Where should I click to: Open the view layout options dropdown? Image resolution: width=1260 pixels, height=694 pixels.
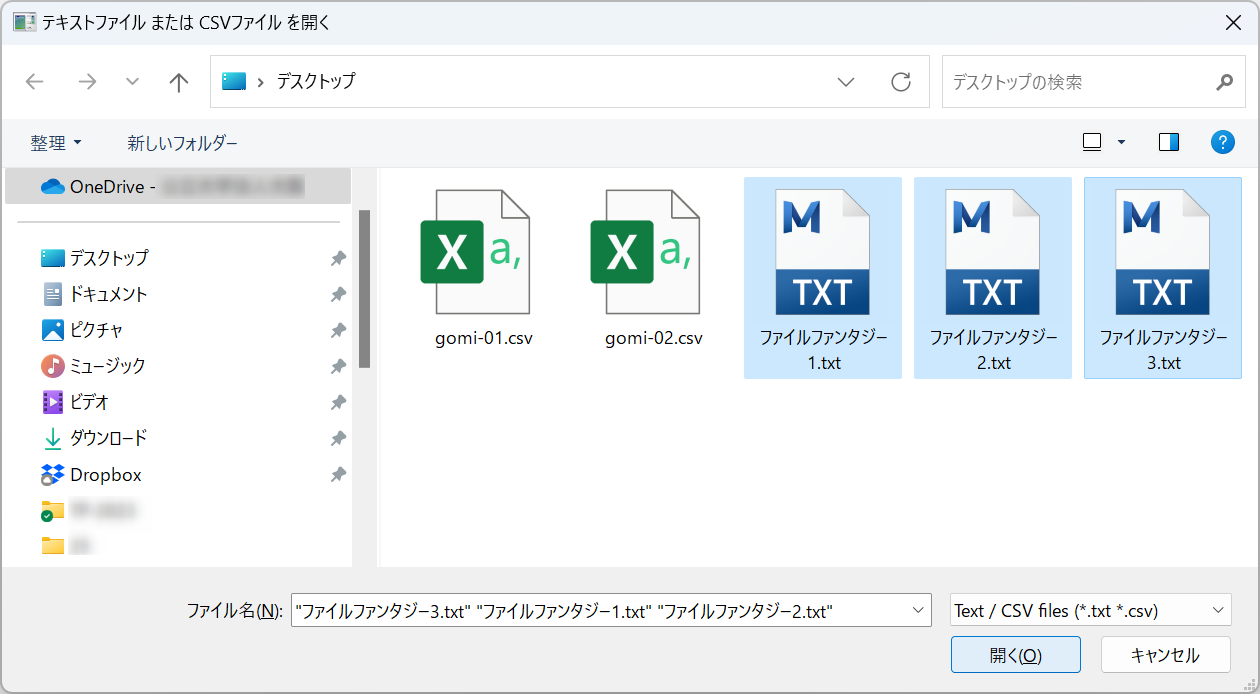tap(1121, 142)
